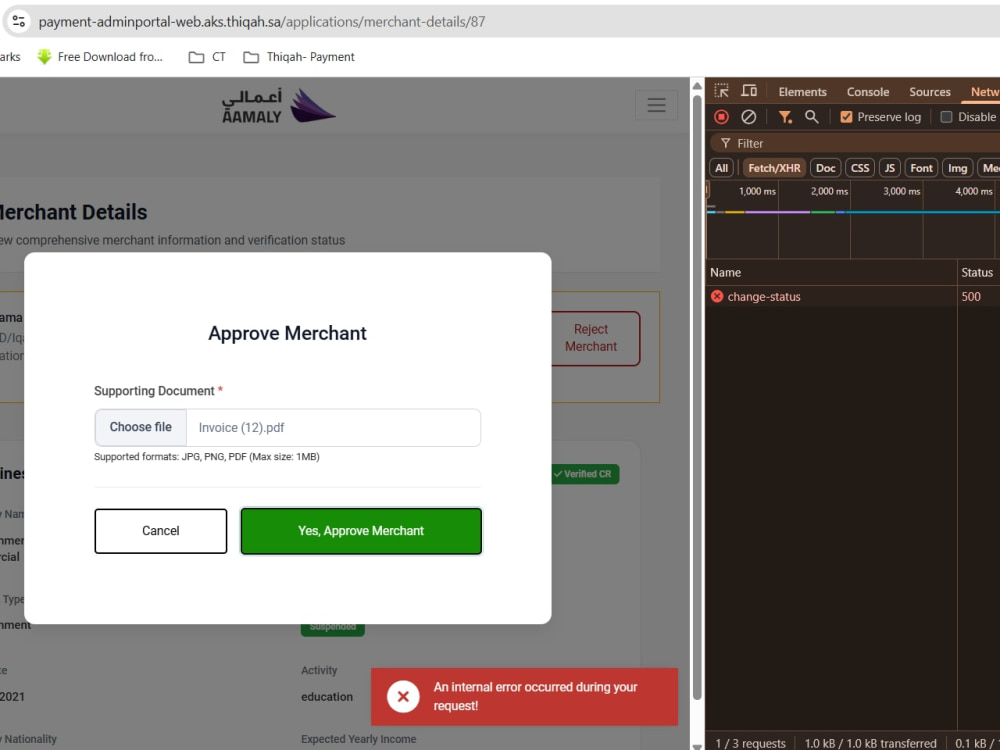This screenshot has height=750, width=1000.
Task: Toggle the device toolbar icon in DevTools
Action: [x=749, y=91]
